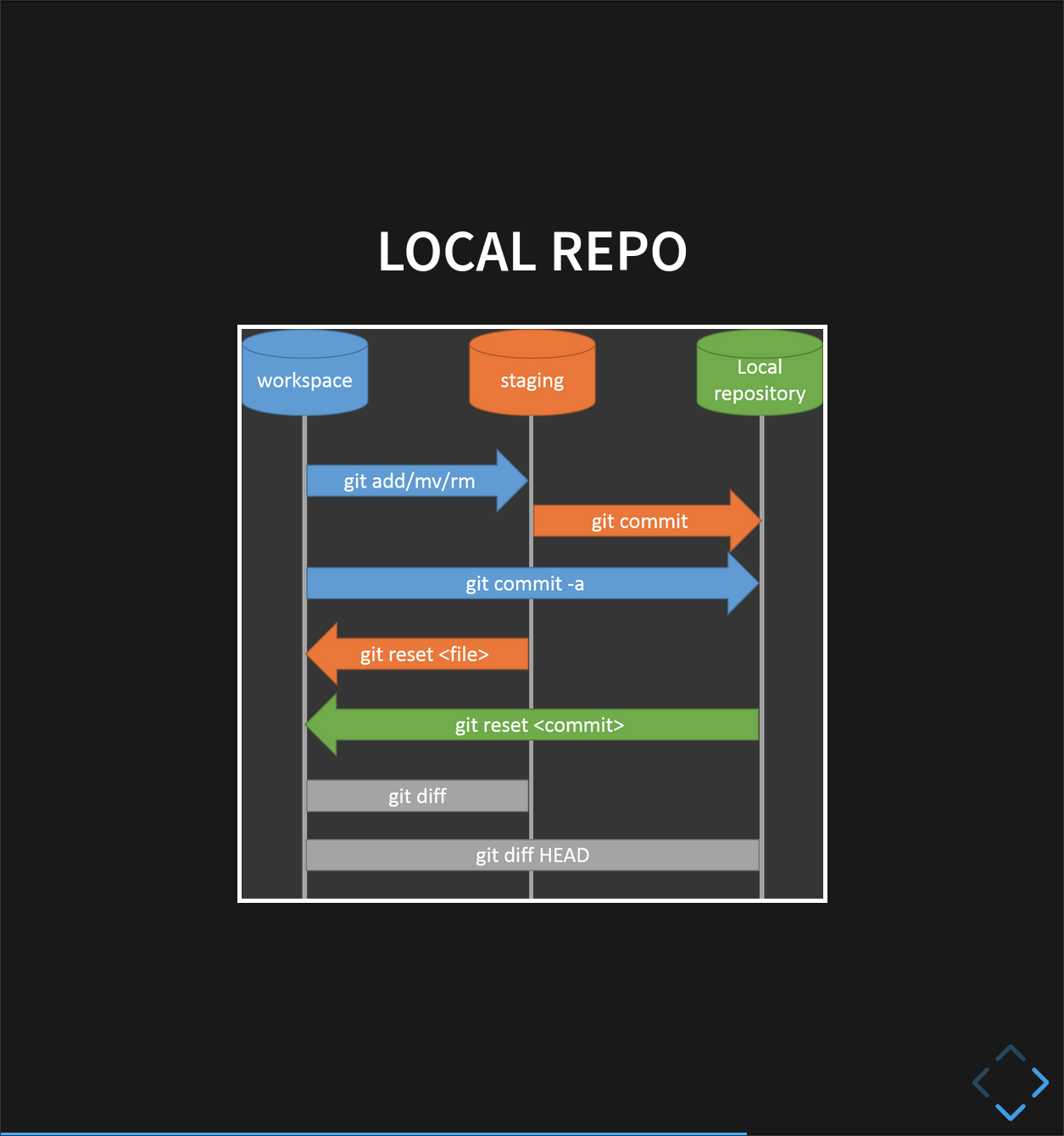Click the git commit -a arrow
1064x1136 pixels.
[526, 583]
